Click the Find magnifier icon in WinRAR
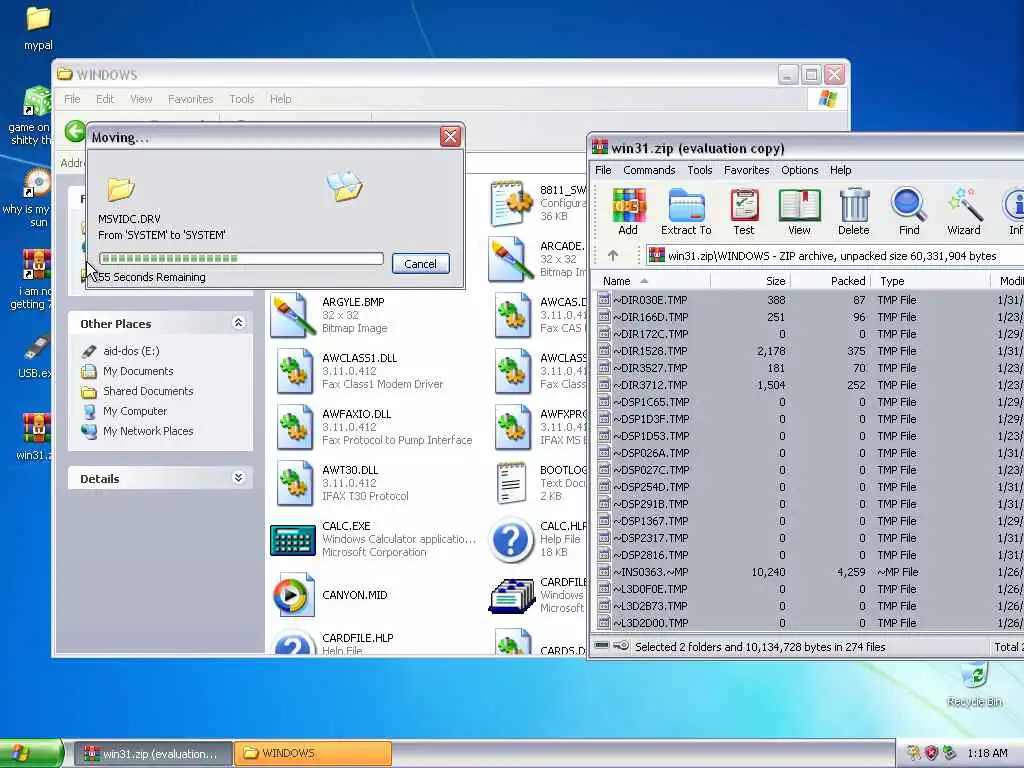Viewport: 1024px width, 768px height. (908, 211)
